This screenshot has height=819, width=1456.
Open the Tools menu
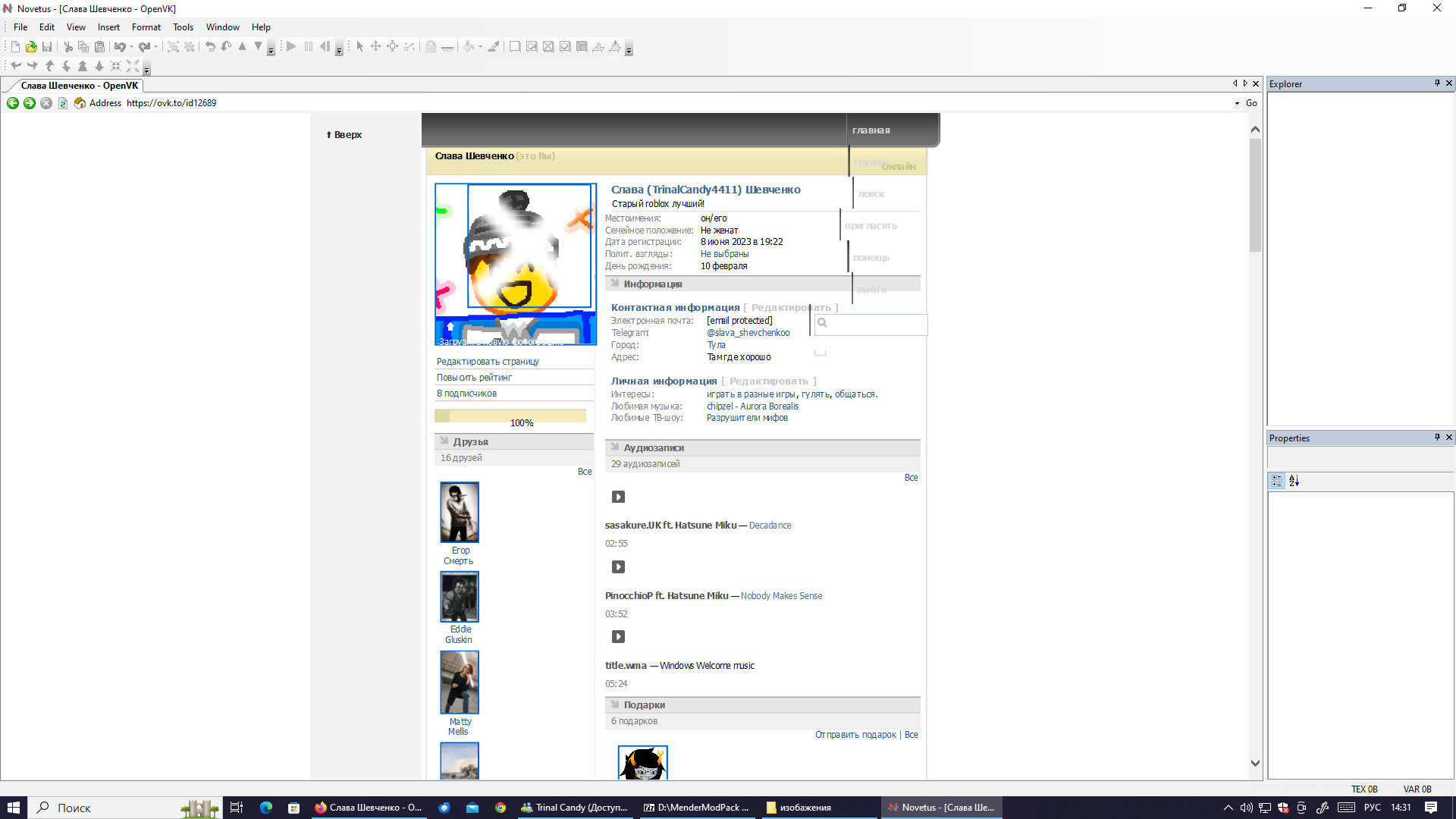click(183, 27)
